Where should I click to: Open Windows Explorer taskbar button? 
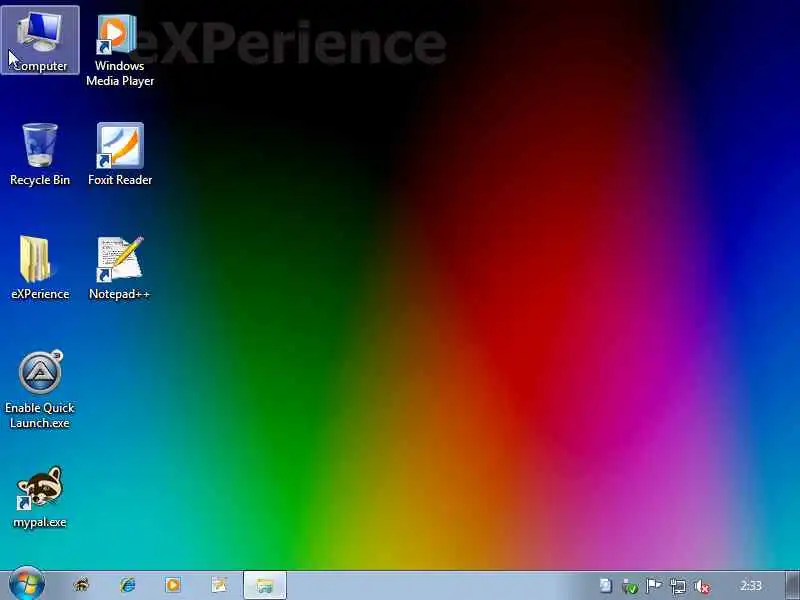point(265,585)
